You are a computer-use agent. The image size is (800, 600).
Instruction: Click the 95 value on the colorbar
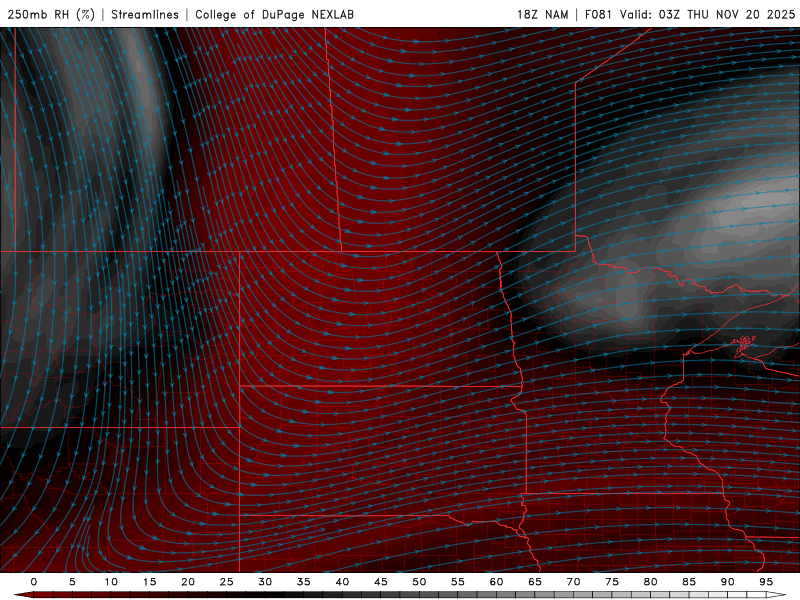click(x=766, y=582)
